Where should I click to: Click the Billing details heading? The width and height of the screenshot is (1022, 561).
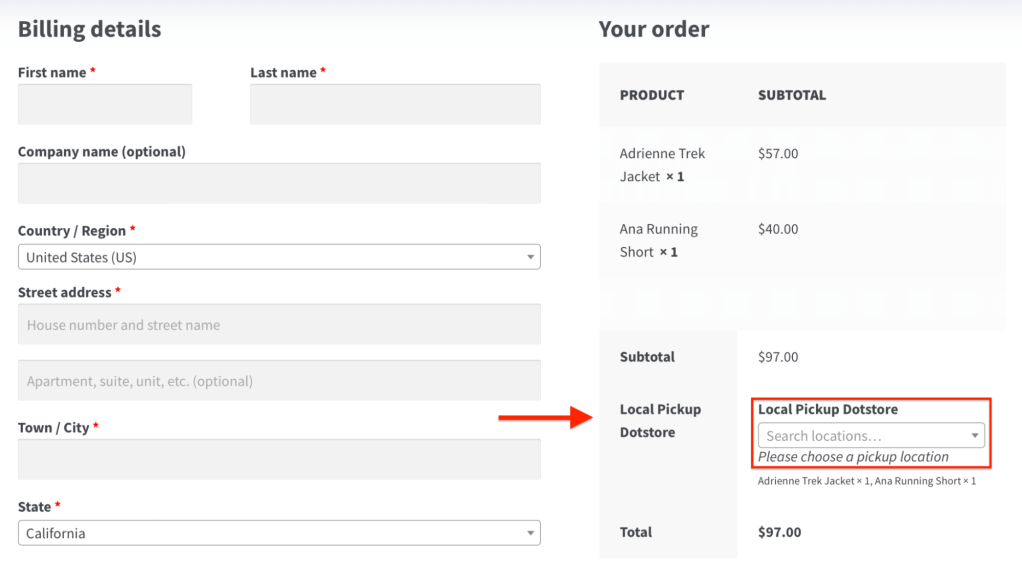(89, 29)
